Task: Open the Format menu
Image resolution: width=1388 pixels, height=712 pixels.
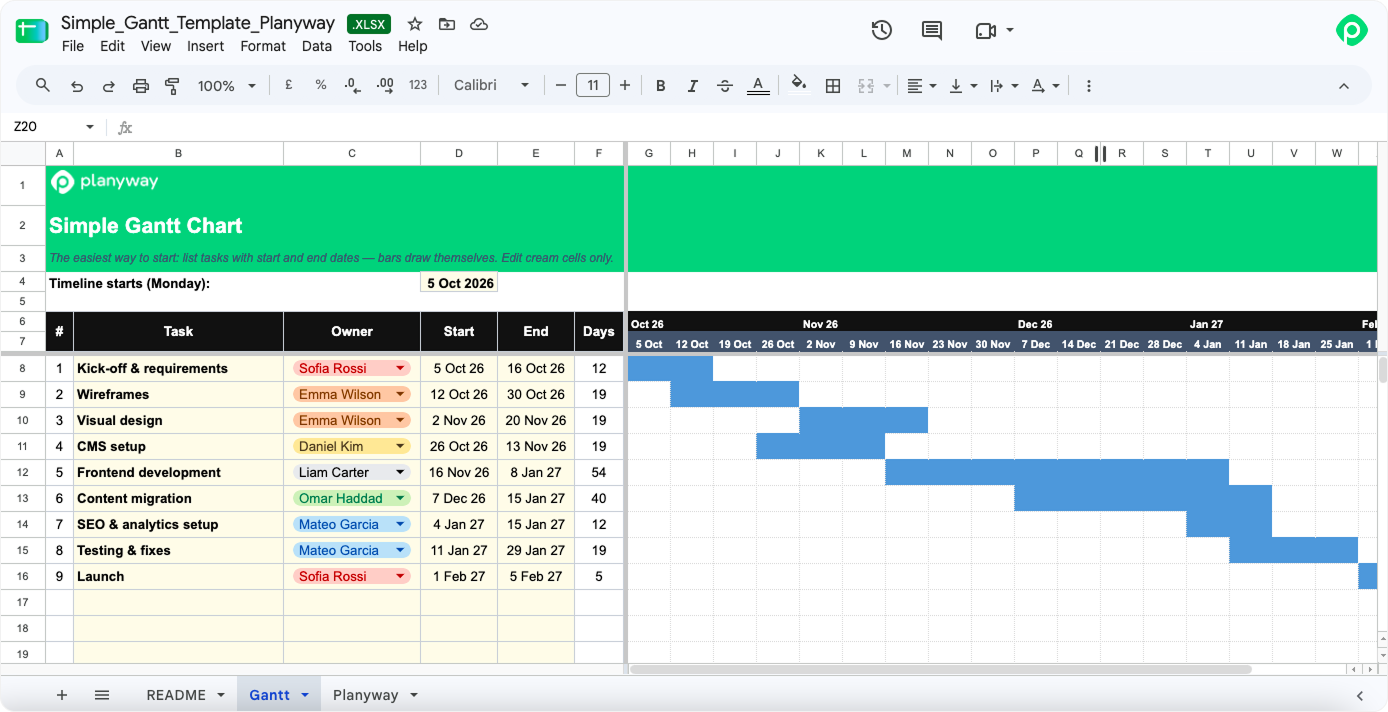Action: (263, 46)
